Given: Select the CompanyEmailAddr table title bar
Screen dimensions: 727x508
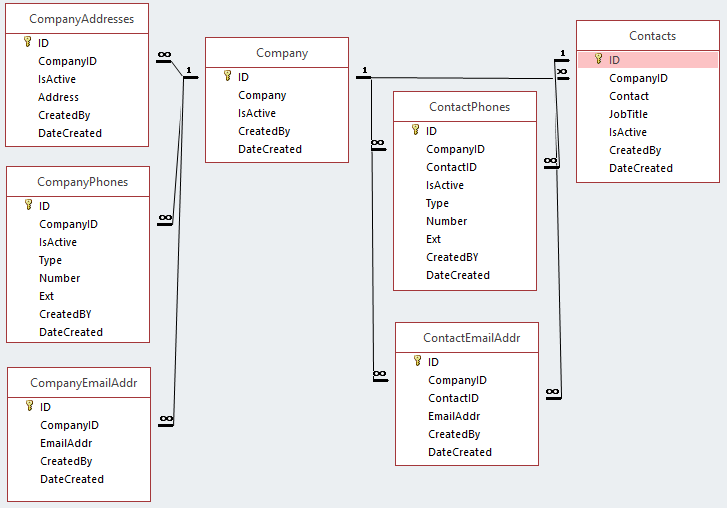Looking at the screenshot, I should 79,383.
